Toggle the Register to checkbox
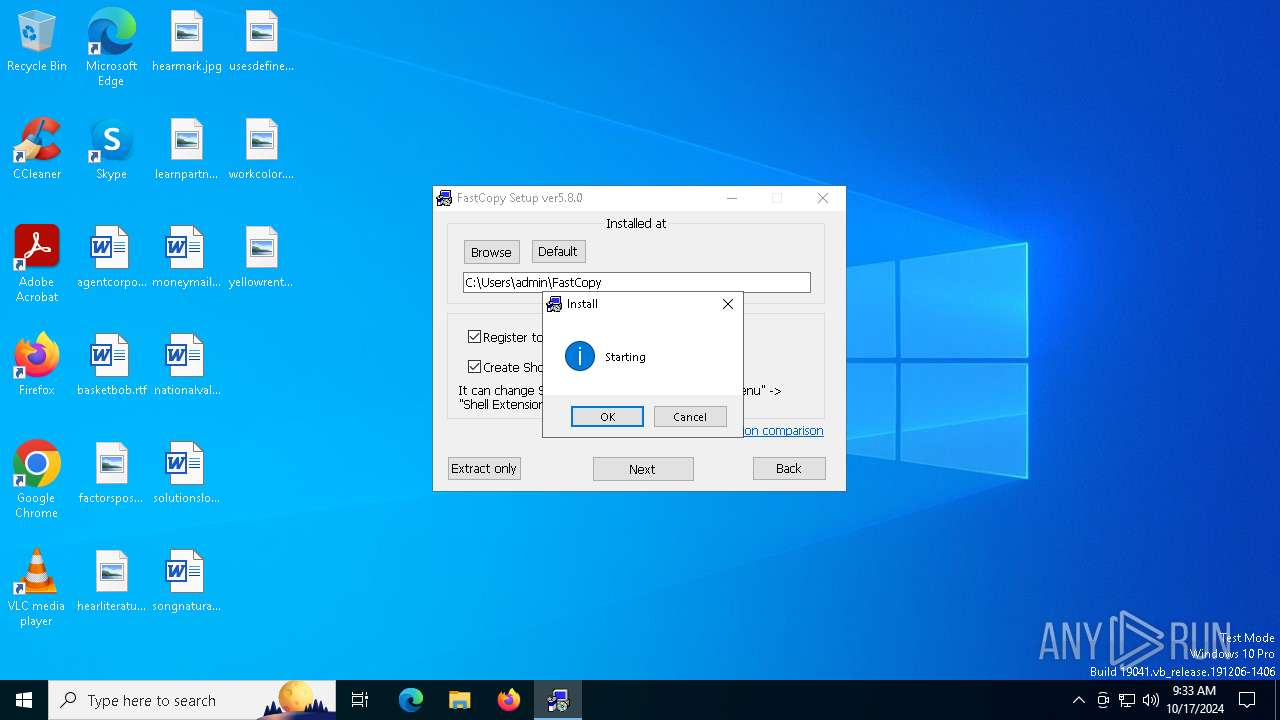The width and height of the screenshot is (1280, 720). click(474, 337)
